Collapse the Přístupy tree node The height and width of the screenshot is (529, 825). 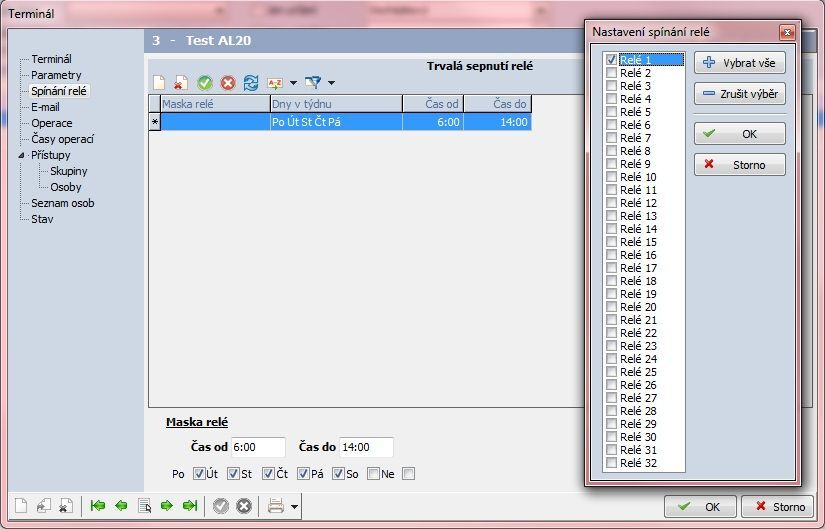pos(22,155)
